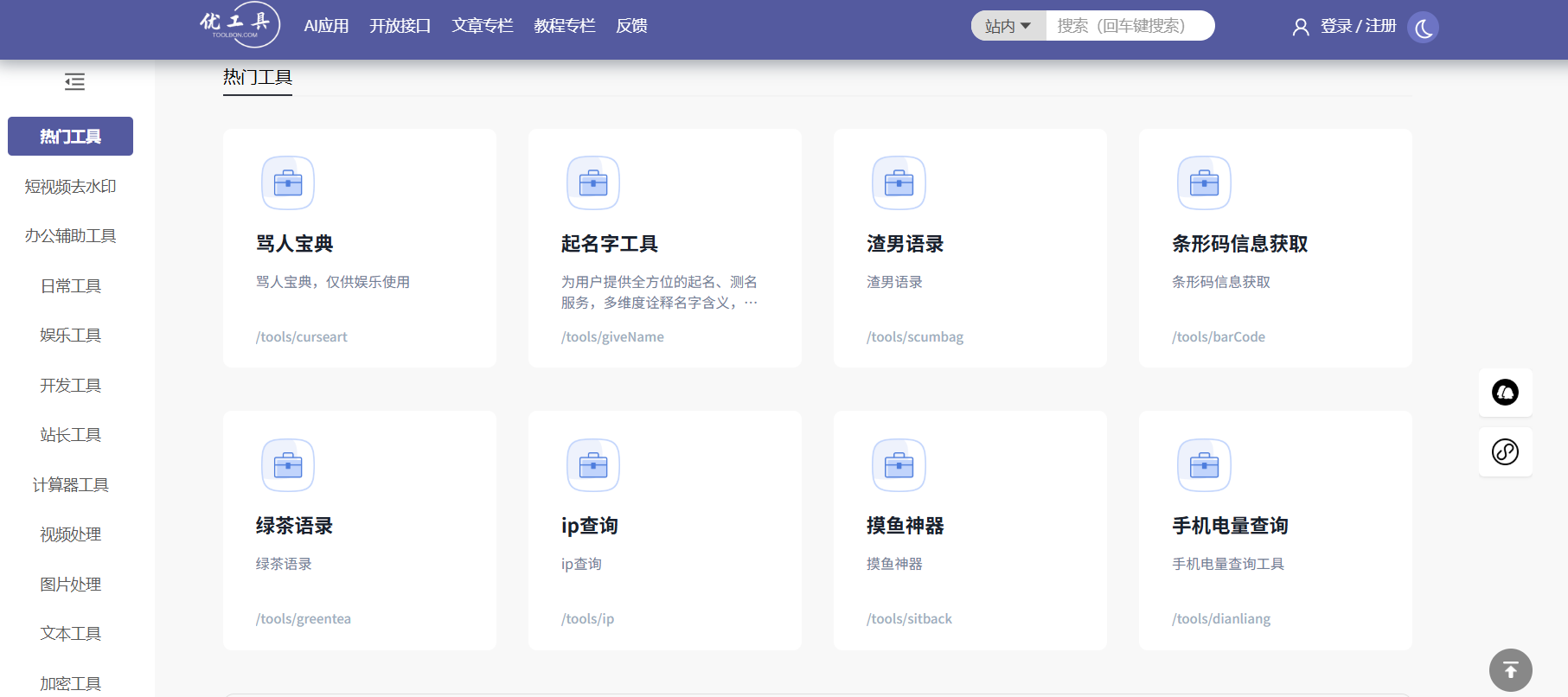The height and width of the screenshot is (697, 1568).
Task: Select 视频处理 in the sidebar
Action: pos(70,534)
